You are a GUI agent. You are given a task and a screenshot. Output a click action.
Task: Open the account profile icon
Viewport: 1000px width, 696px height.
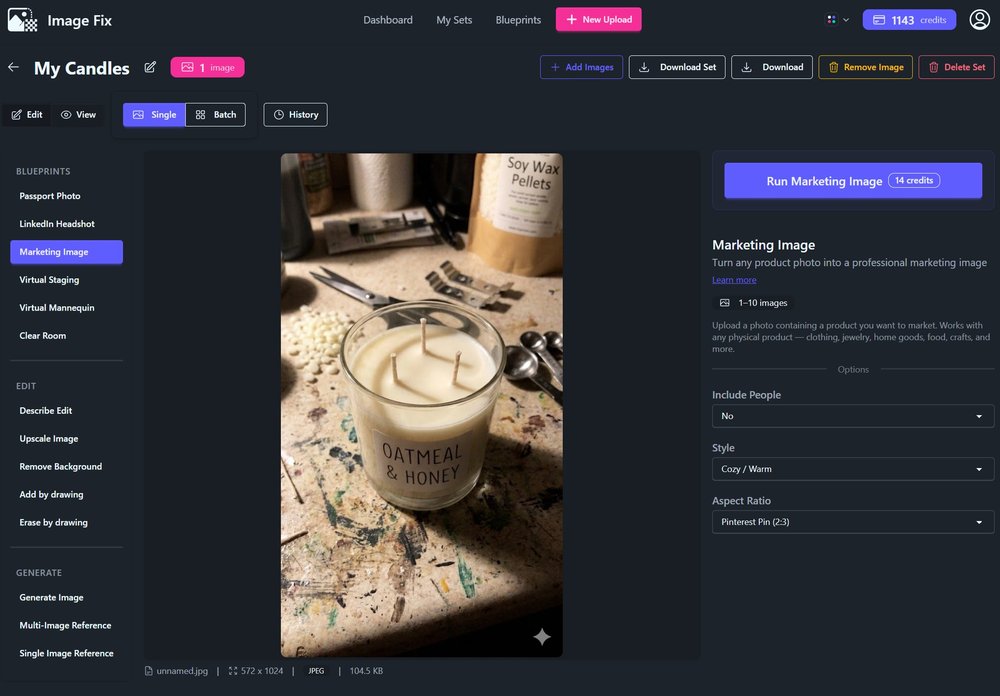click(978, 18)
